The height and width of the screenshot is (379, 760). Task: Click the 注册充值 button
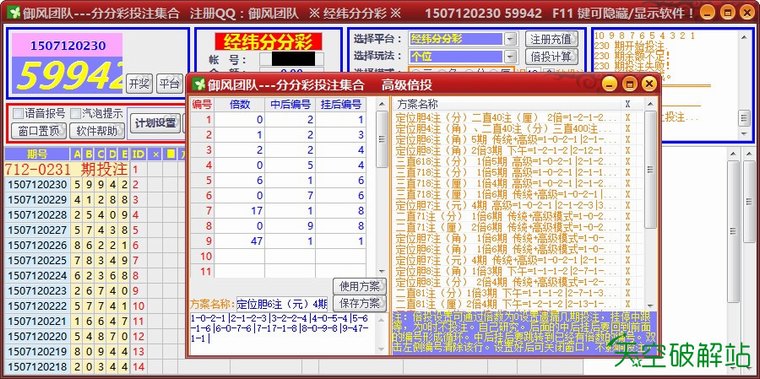[552, 39]
